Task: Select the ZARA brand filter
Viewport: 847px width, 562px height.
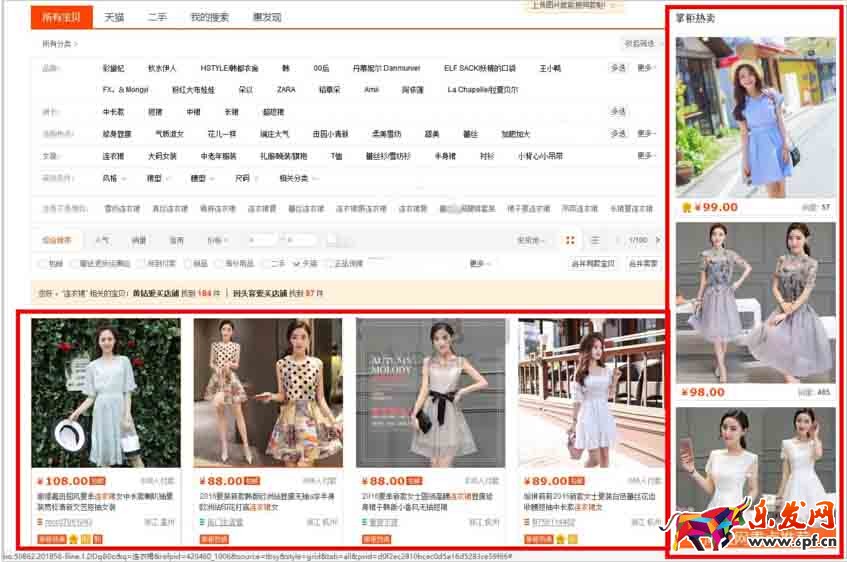Action: 286,90
